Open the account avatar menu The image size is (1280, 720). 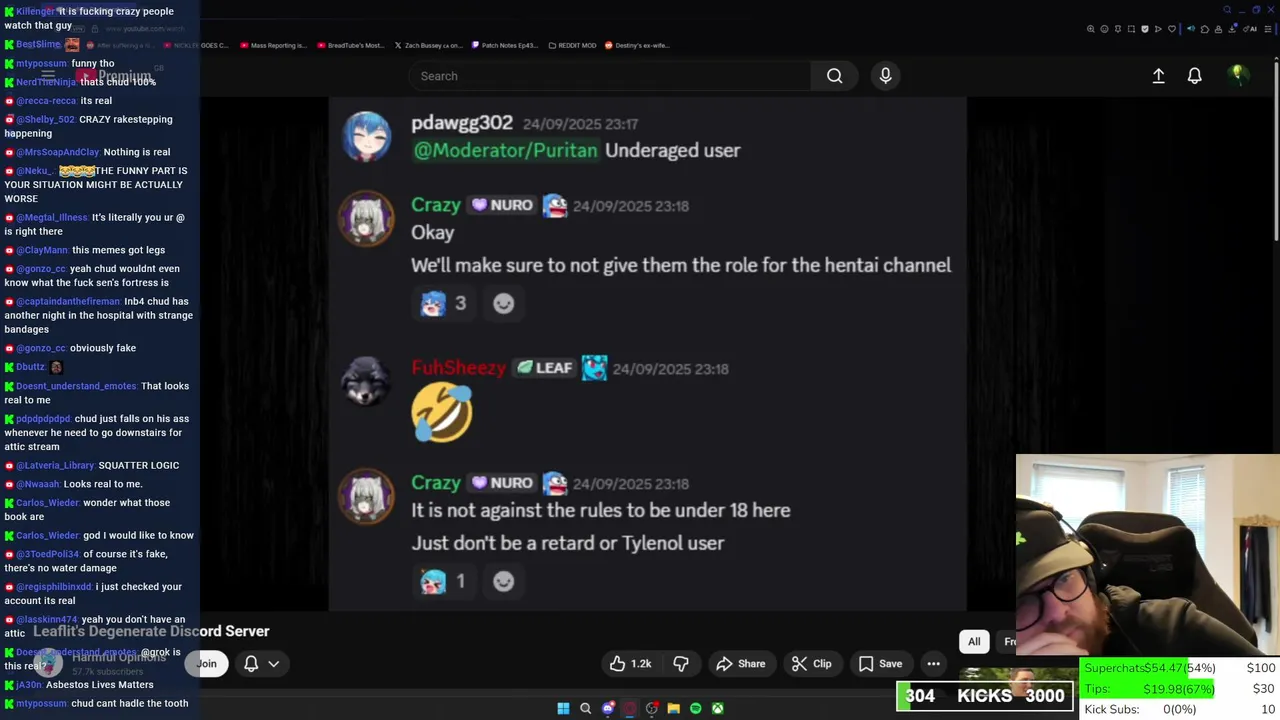tap(1238, 76)
